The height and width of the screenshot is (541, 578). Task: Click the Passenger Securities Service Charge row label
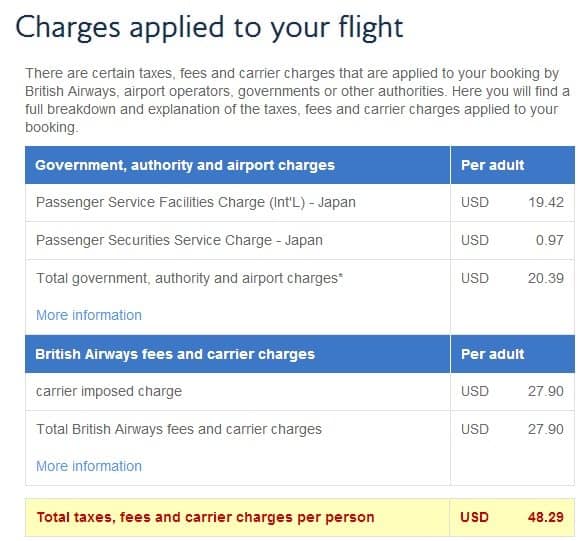[180, 240]
